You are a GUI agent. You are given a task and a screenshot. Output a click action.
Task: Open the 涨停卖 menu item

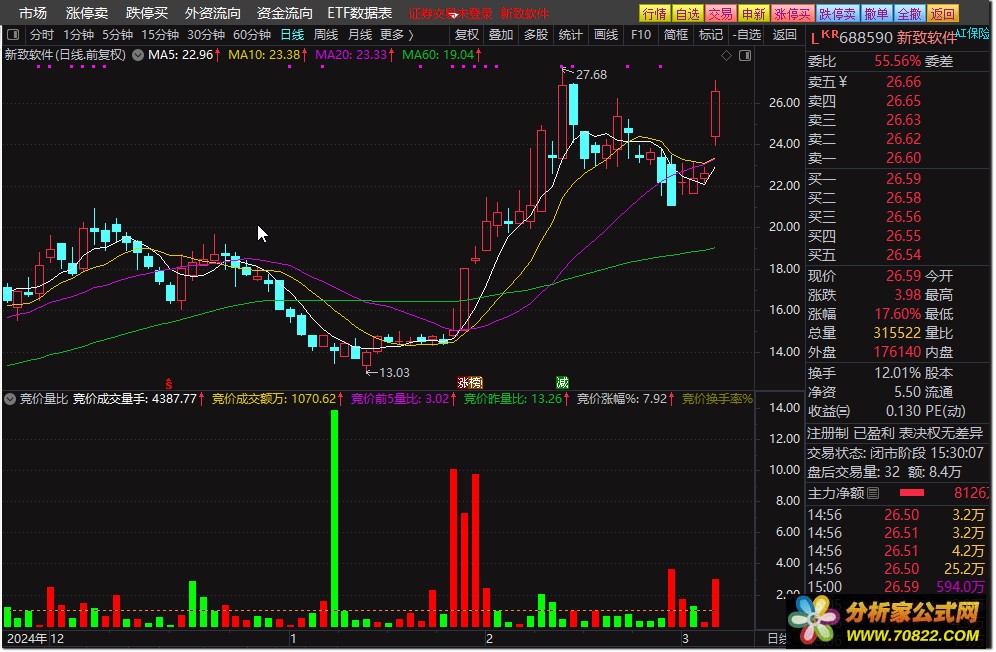(x=87, y=13)
